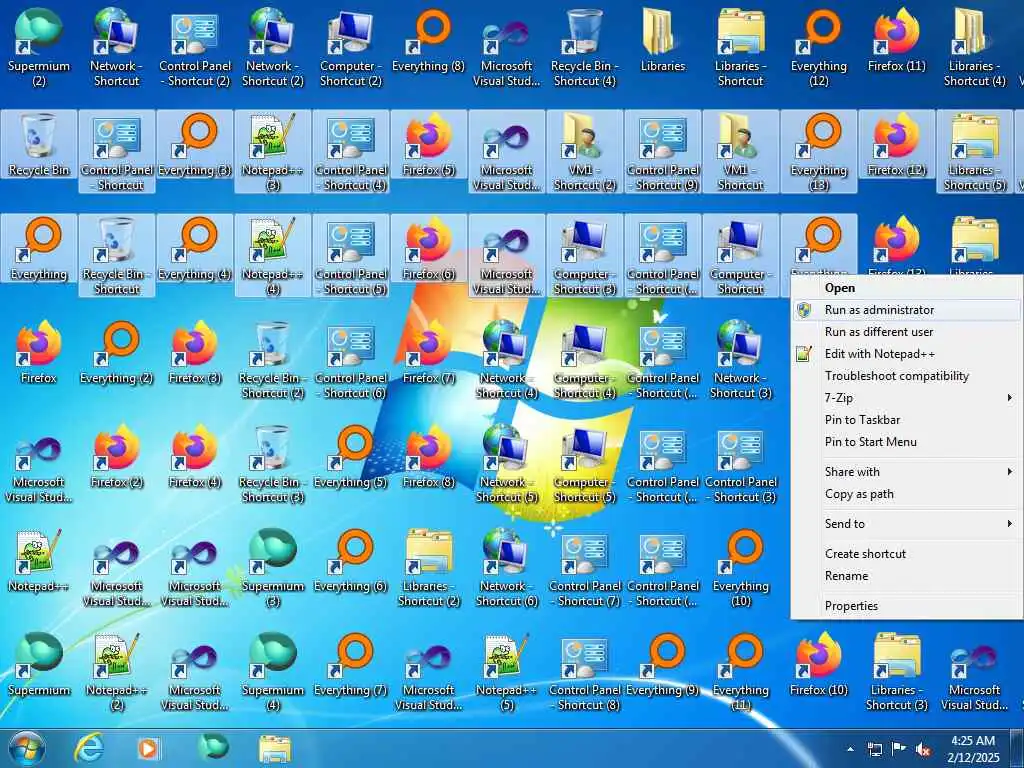Screen dimensions: 1024x768
Task: Select the Firefox (5) desktop shortcut
Action: pos(428,145)
